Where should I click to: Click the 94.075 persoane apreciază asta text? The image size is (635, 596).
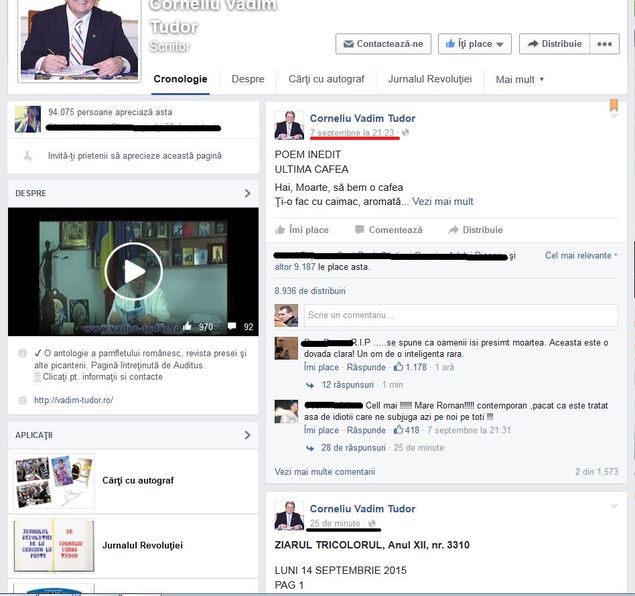110,112
